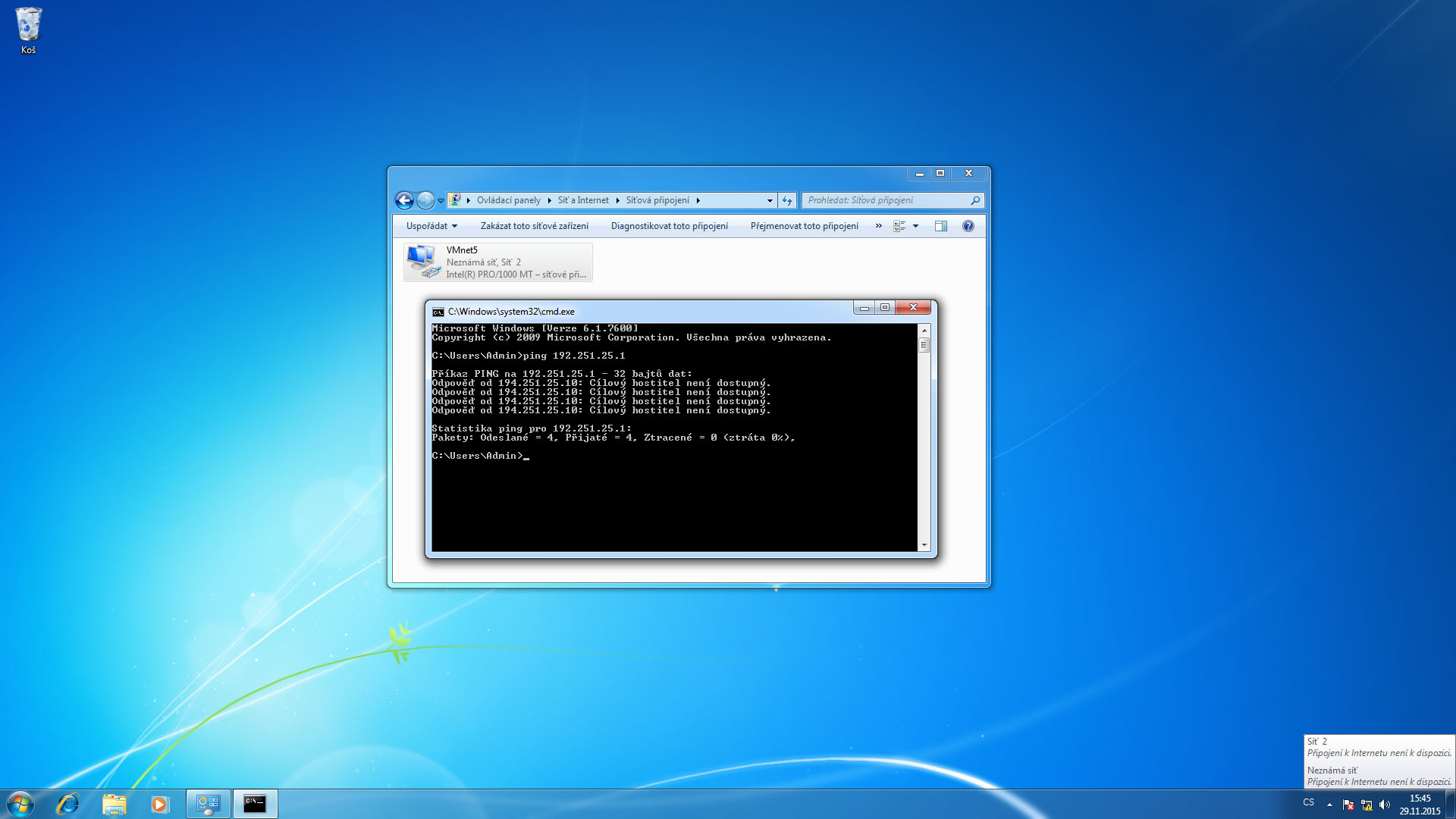
Task: Open the Help question mark icon
Action: (x=968, y=226)
